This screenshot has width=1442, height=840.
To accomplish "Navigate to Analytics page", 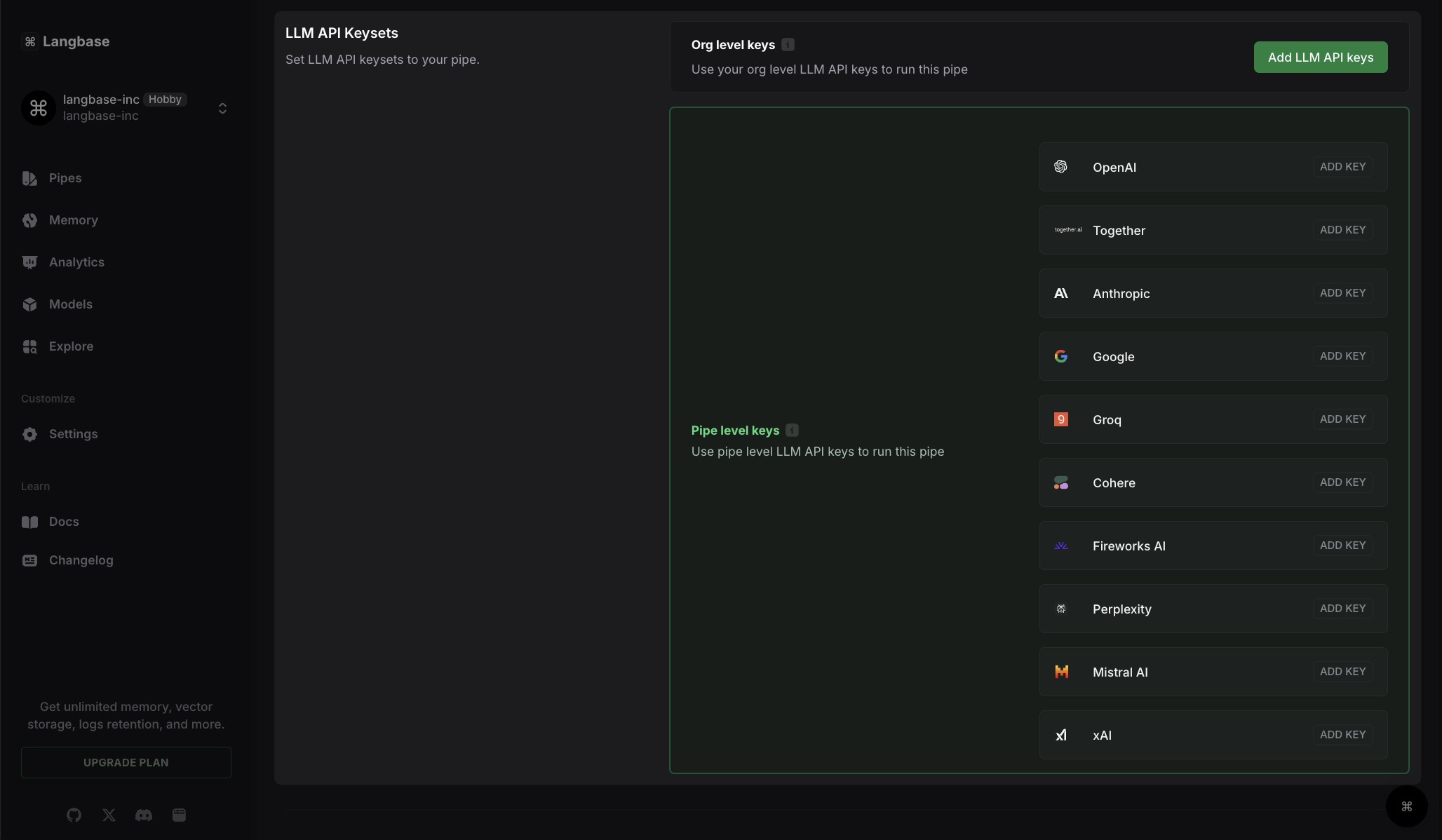I will coord(76,262).
